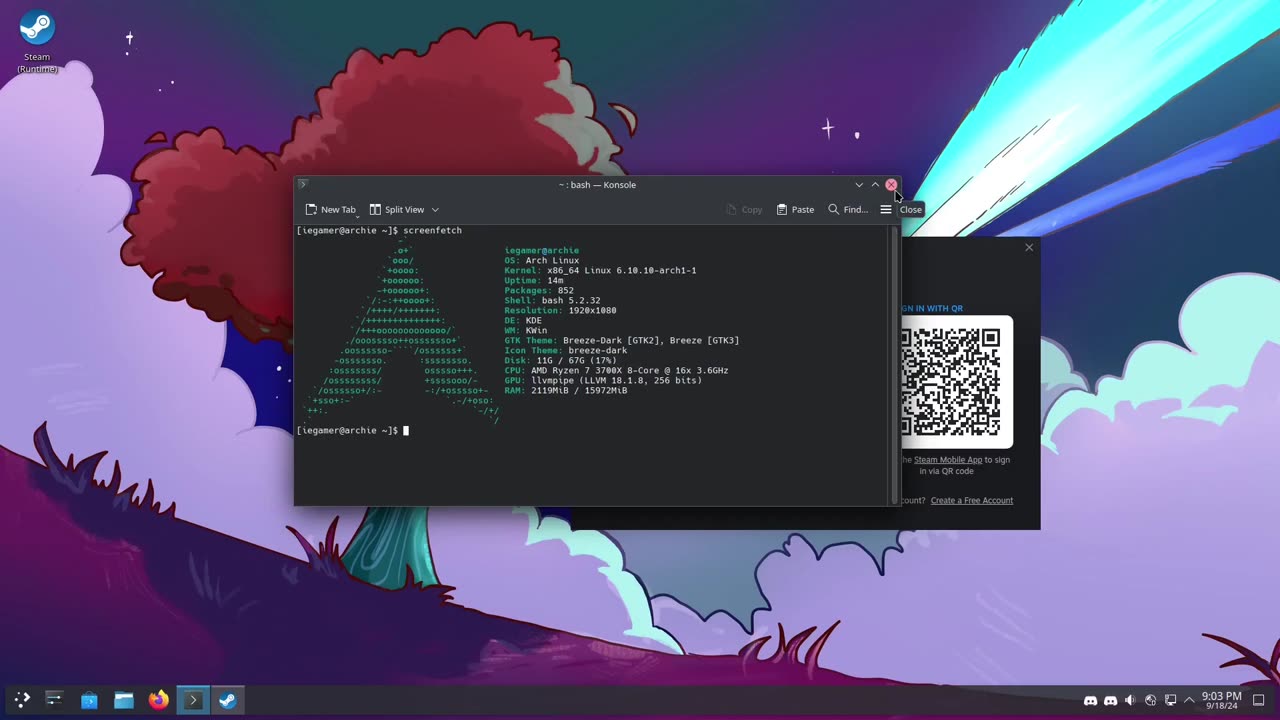Click the 'OS: Arch Linux' line
Image resolution: width=1280 pixels, height=720 pixels.
[x=542, y=260]
